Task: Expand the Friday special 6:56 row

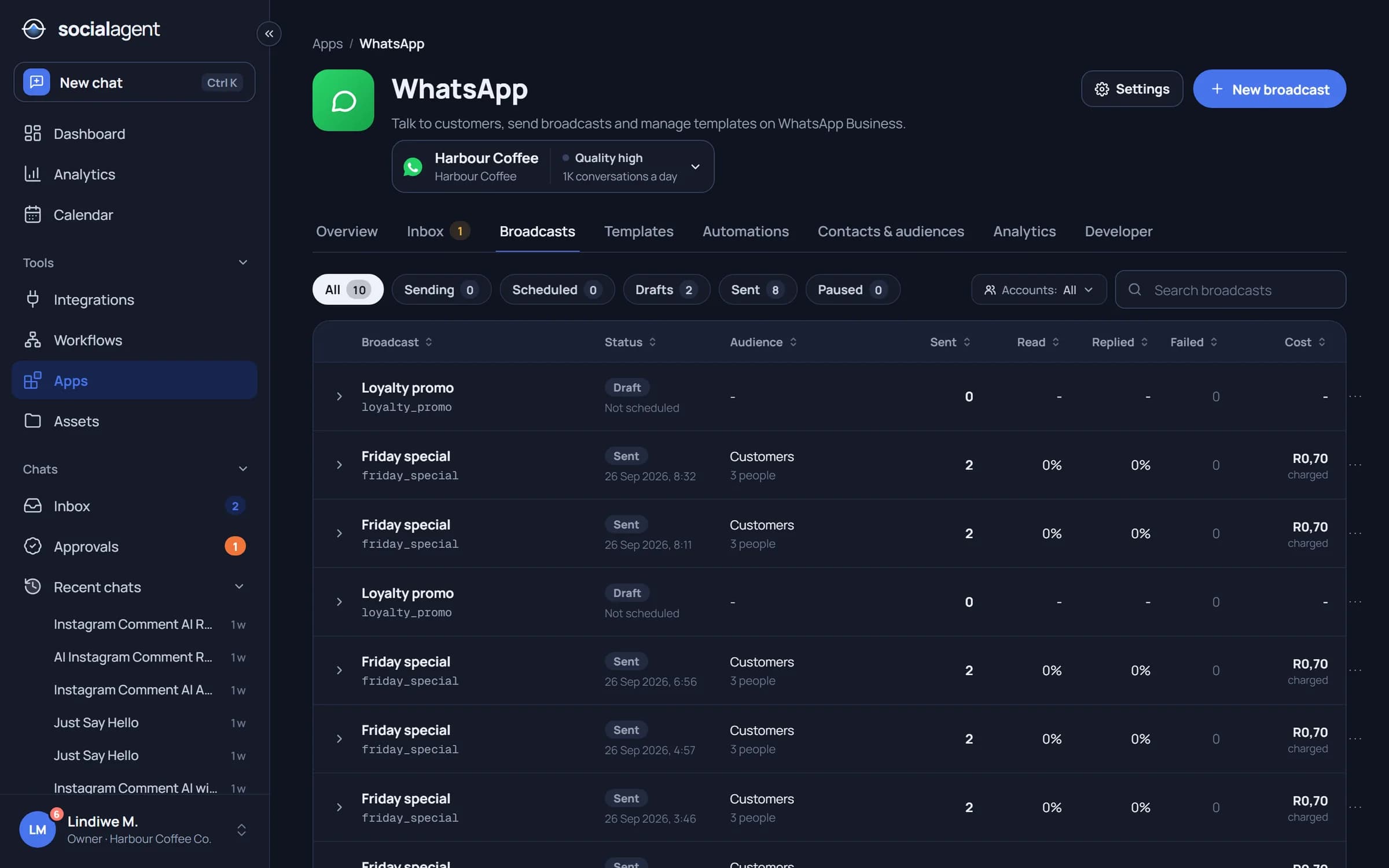Action: [339, 670]
